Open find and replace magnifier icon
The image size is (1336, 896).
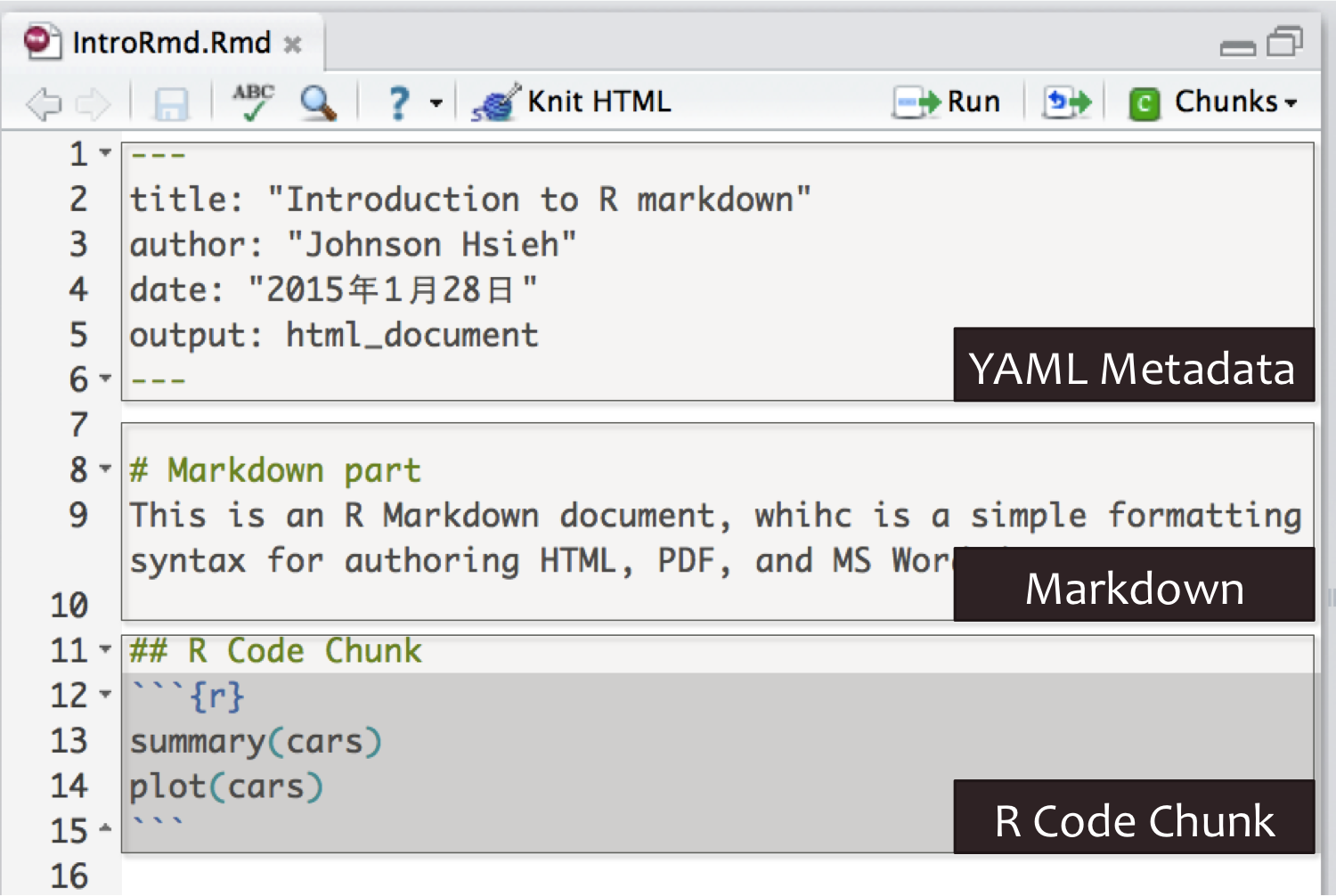pyautogui.click(x=318, y=103)
